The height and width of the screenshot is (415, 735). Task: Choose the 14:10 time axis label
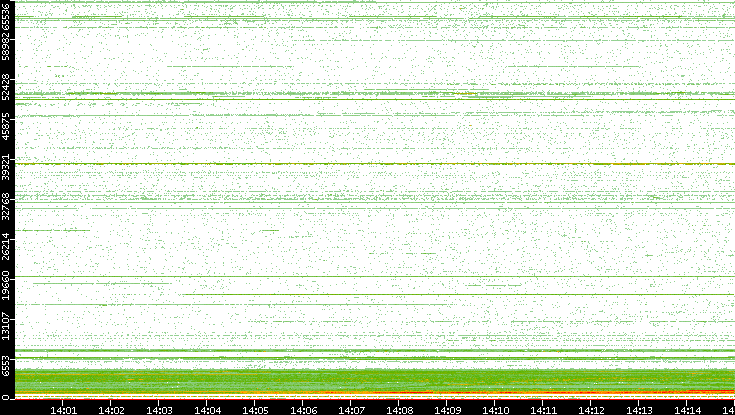(495, 410)
